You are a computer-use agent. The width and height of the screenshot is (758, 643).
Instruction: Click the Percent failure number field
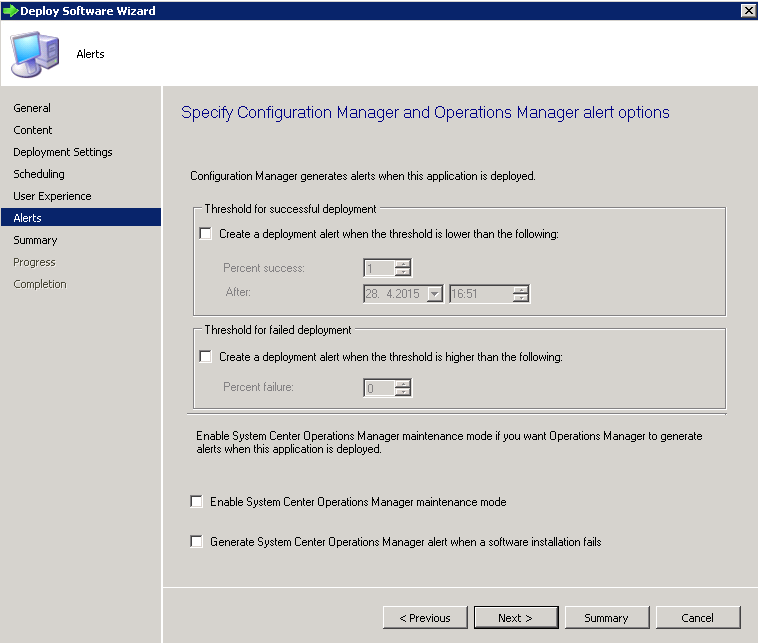coord(379,388)
